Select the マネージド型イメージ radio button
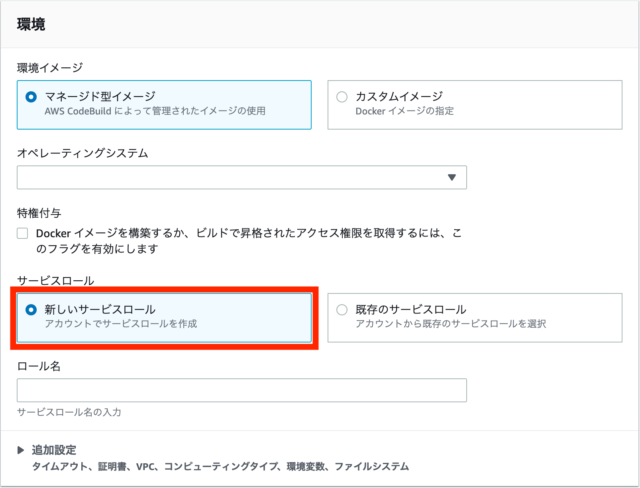This screenshot has width=640, height=488. (31, 97)
